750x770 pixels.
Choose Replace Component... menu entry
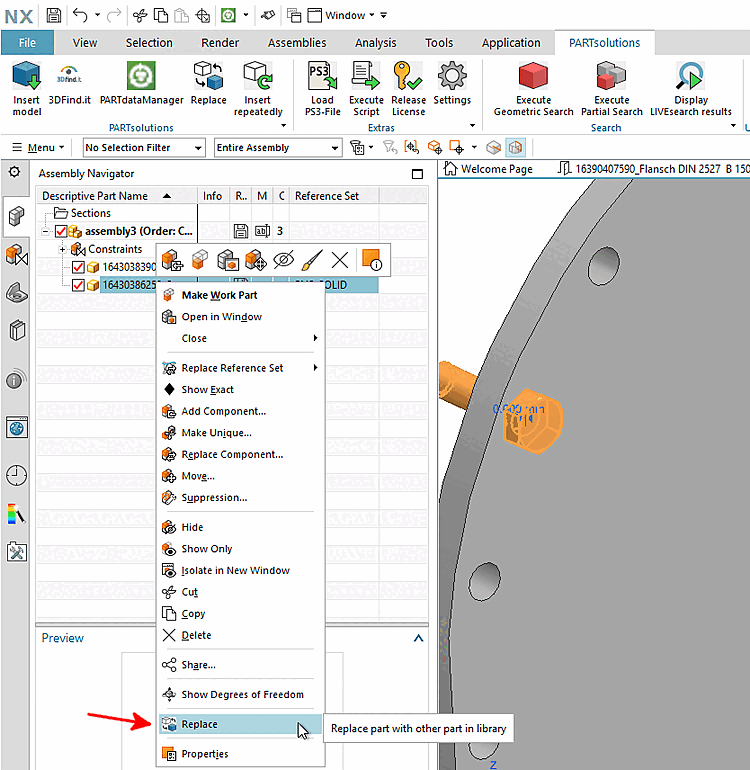click(241, 454)
